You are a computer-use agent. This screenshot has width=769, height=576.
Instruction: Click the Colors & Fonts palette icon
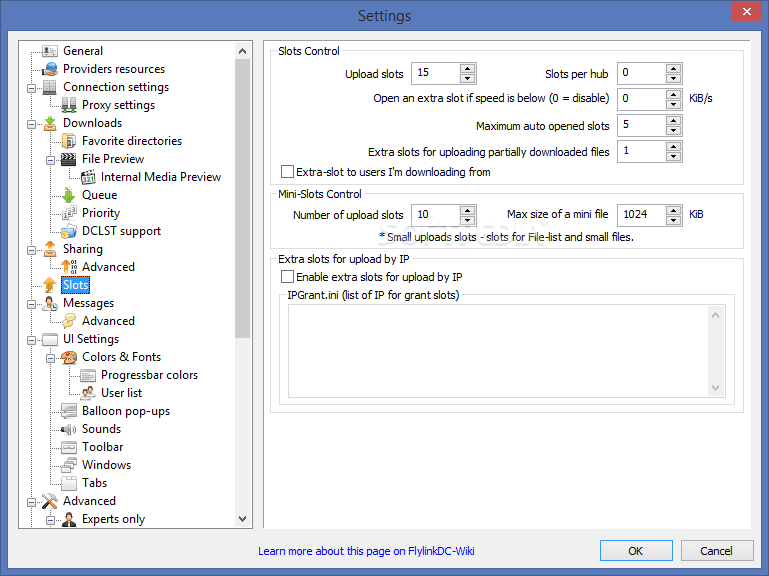pos(69,357)
